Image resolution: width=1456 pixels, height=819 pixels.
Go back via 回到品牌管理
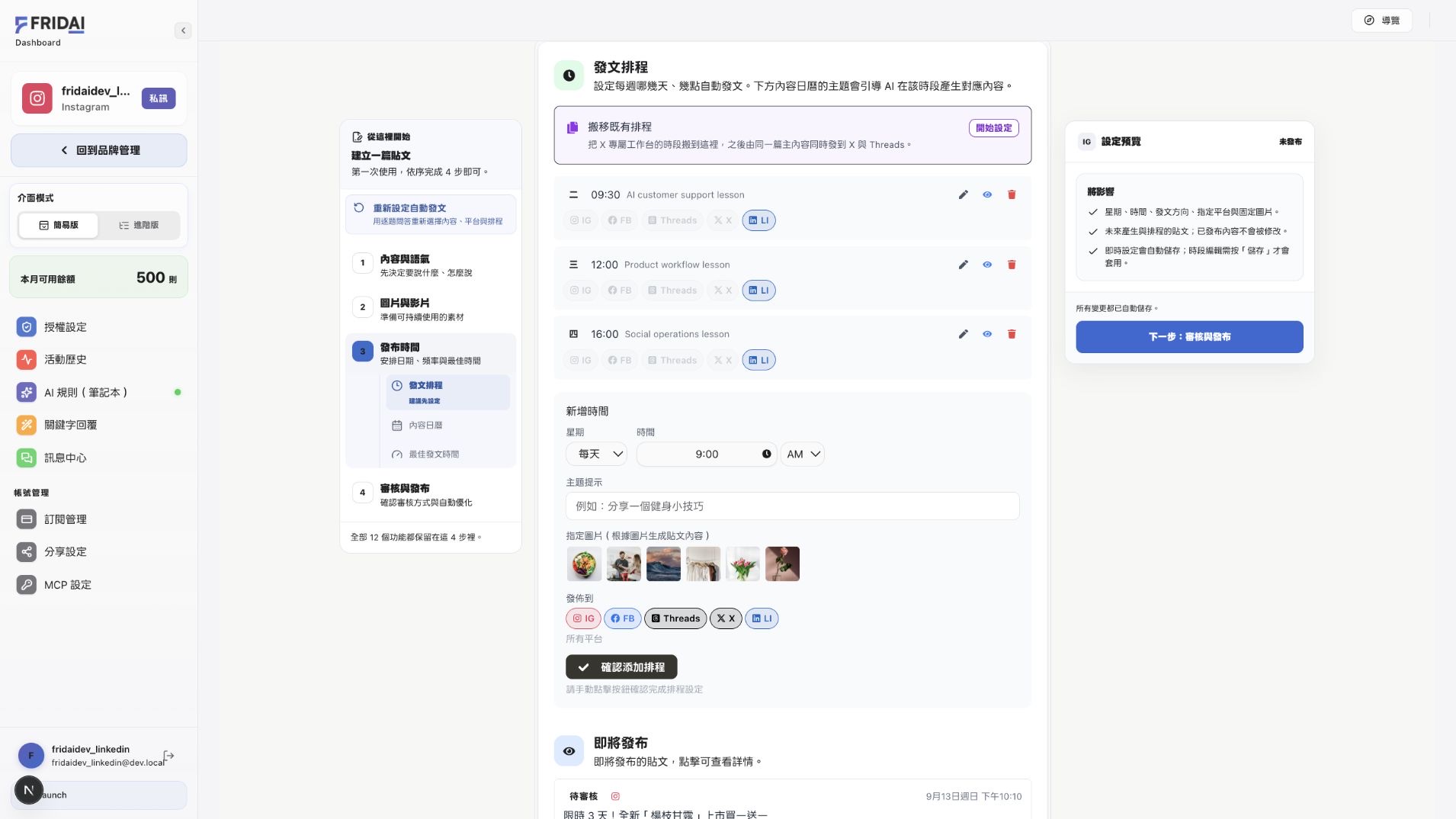click(x=99, y=150)
